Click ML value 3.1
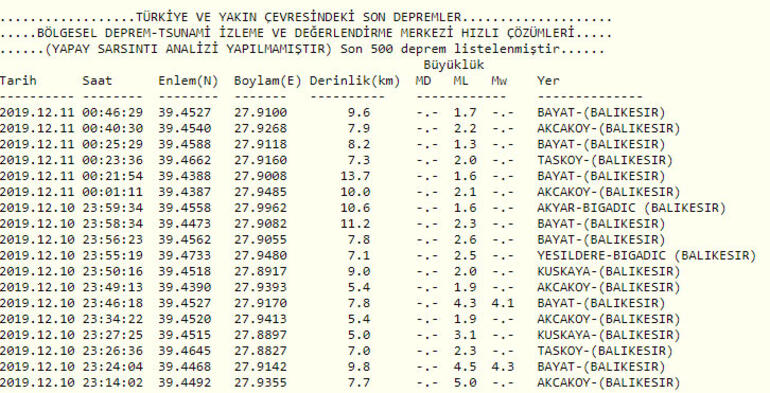This screenshot has height=393, width=770. (x=465, y=335)
